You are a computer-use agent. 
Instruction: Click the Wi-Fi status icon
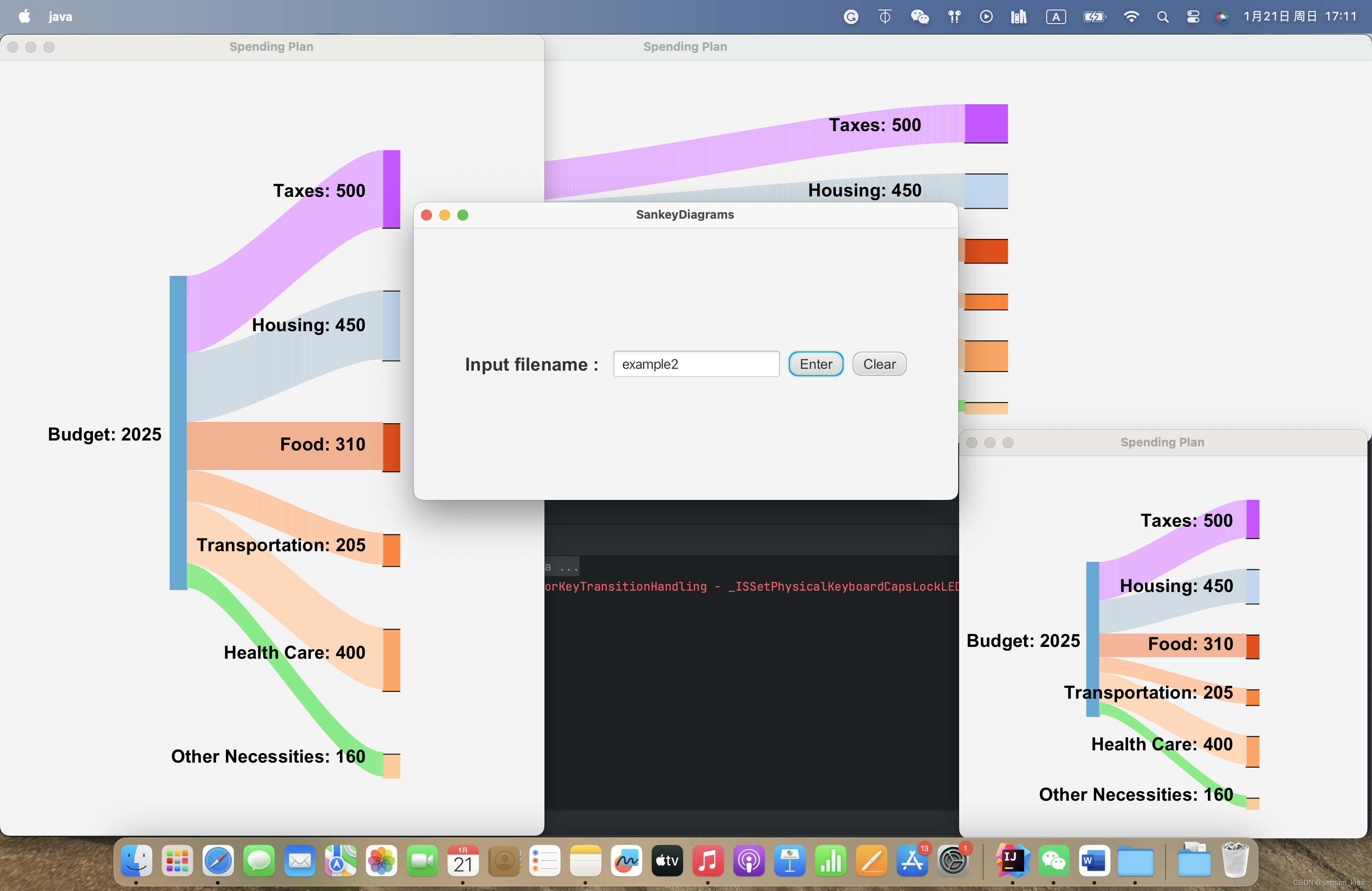pos(1132,16)
